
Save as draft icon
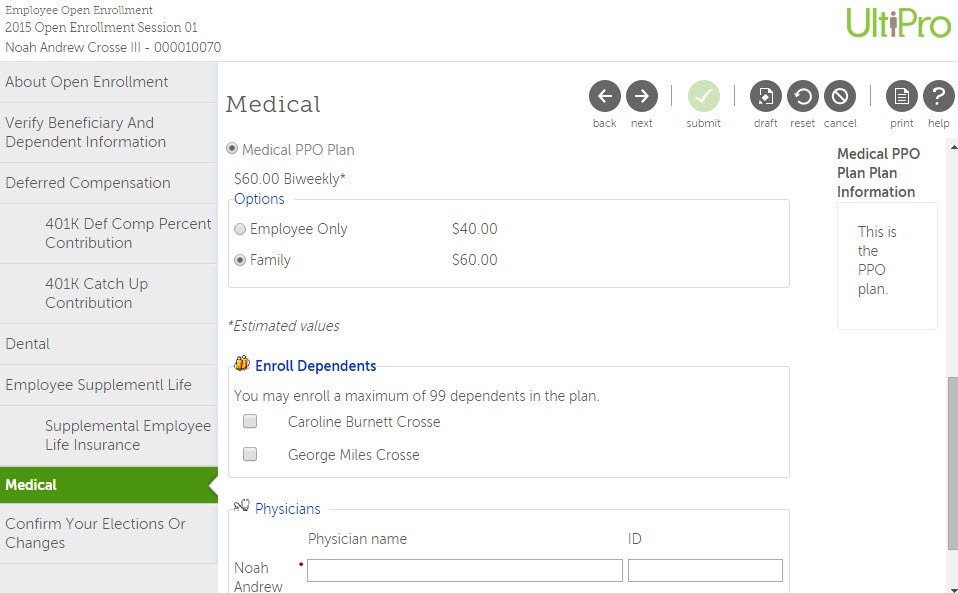[x=766, y=96]
